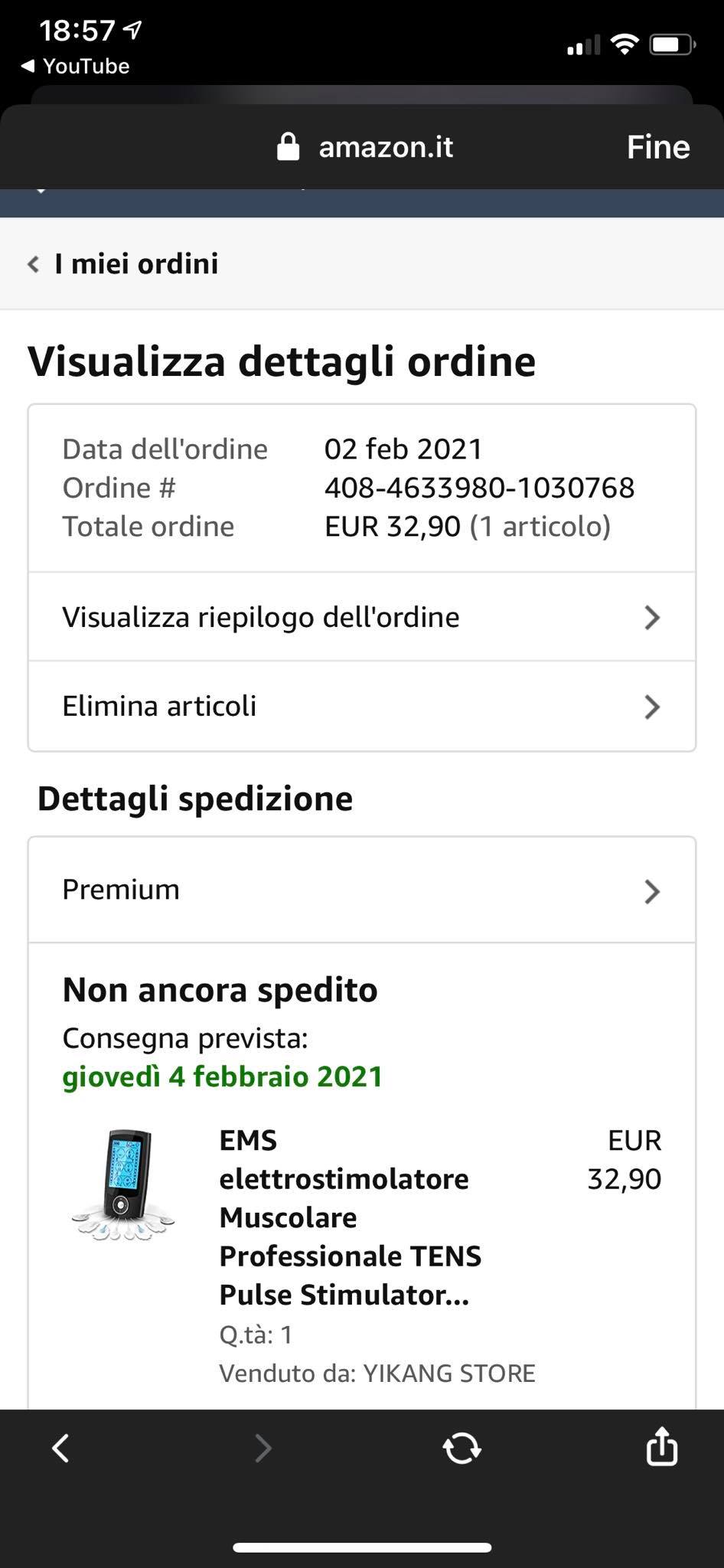Screen dimensions: 724x1568
Task: Tap the browser back arrow icon
Action: pos(60,1448)
